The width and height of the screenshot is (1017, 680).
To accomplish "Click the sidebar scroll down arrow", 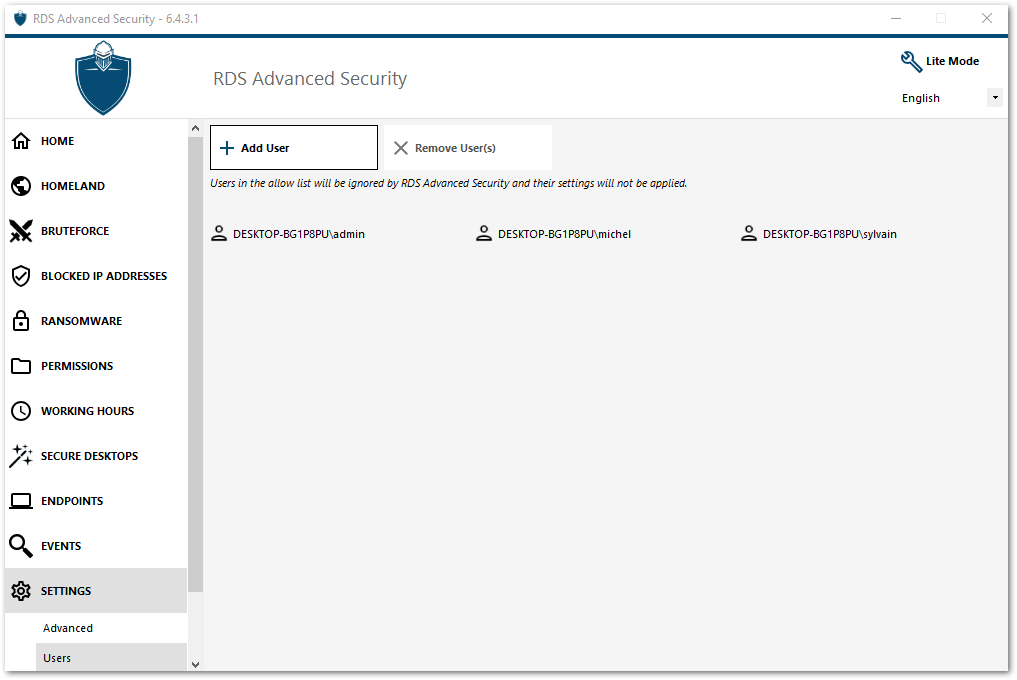I will coord(195,664).
